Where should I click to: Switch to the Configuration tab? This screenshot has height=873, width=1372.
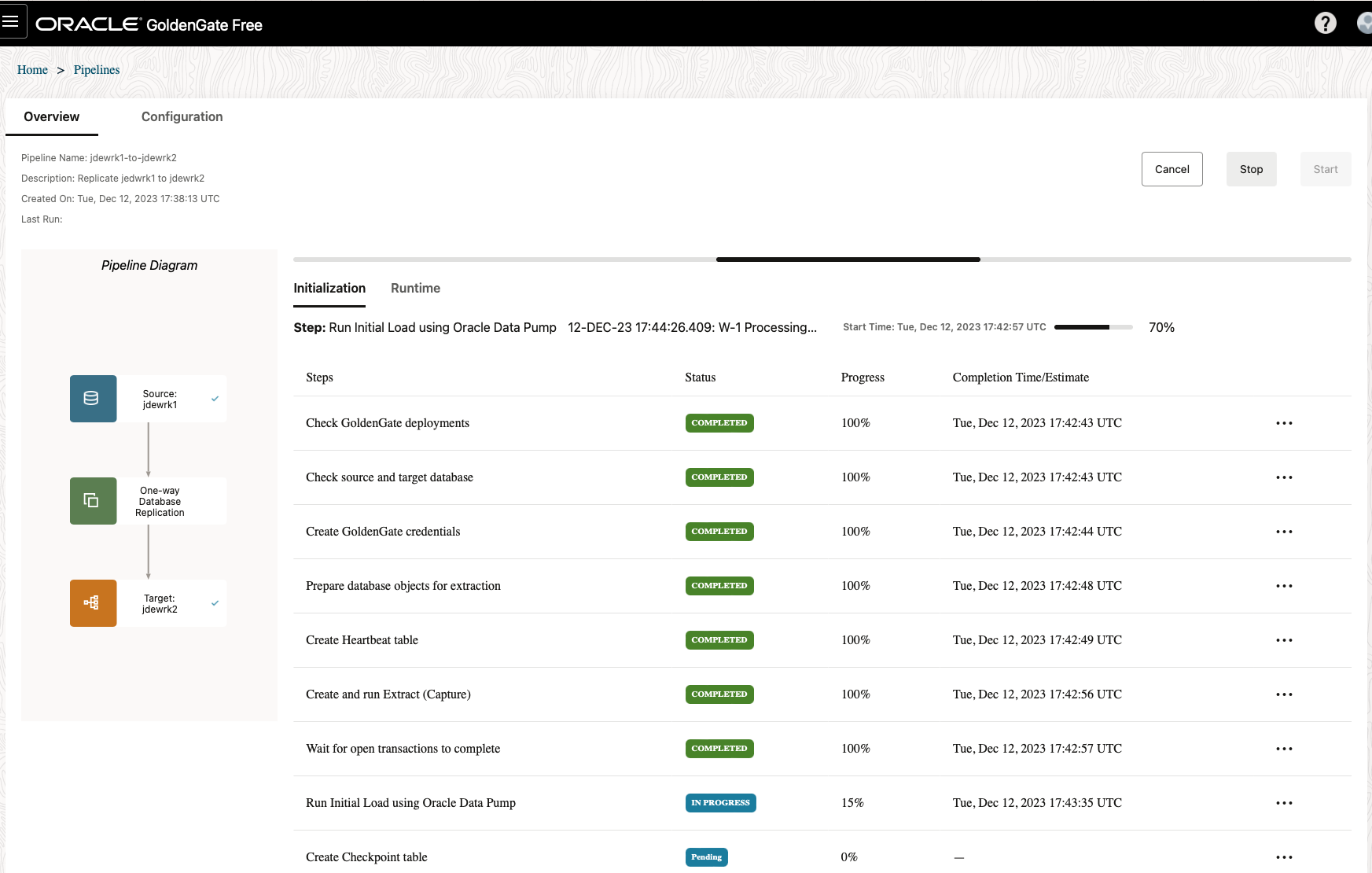(182, 116)
